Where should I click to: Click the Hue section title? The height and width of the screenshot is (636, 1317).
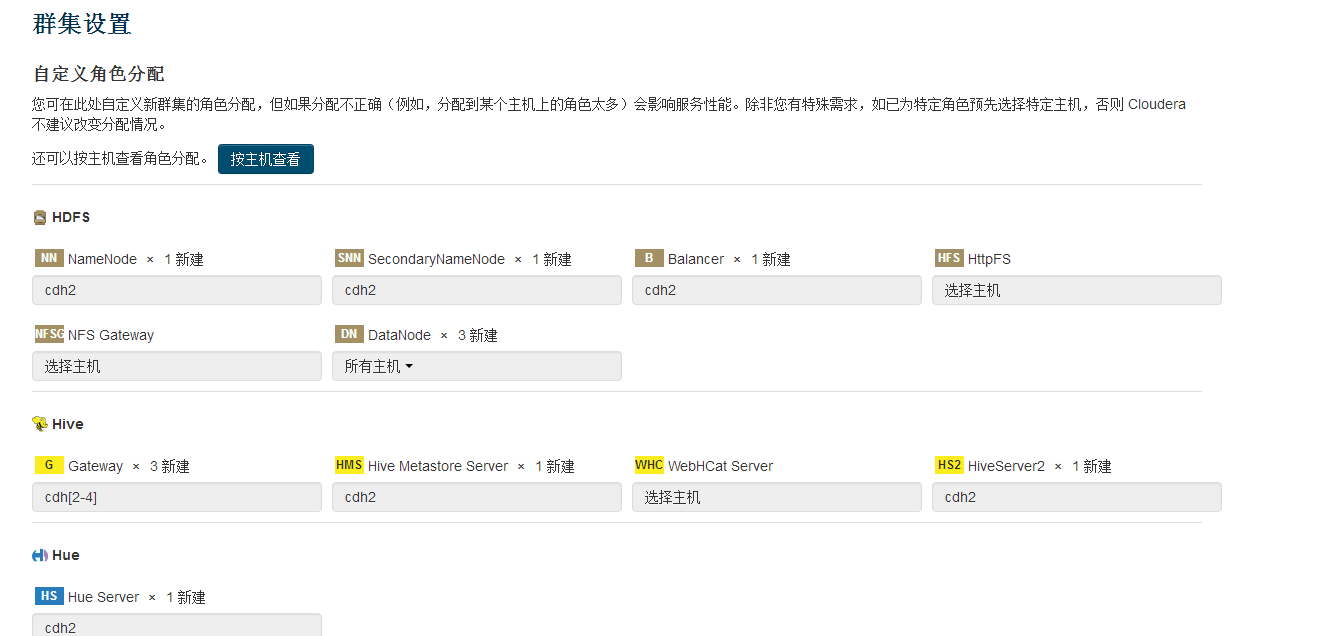(x=66, y=555)
